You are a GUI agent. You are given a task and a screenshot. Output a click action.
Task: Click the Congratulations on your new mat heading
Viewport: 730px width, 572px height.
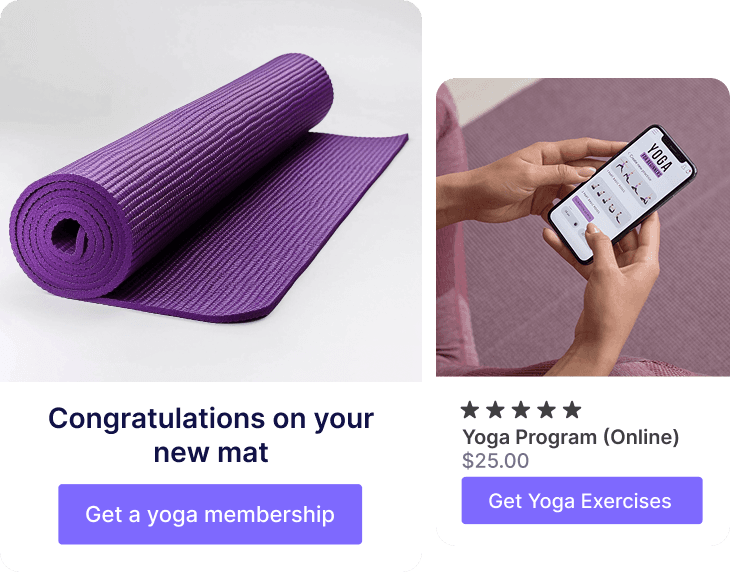pos(211,435)
